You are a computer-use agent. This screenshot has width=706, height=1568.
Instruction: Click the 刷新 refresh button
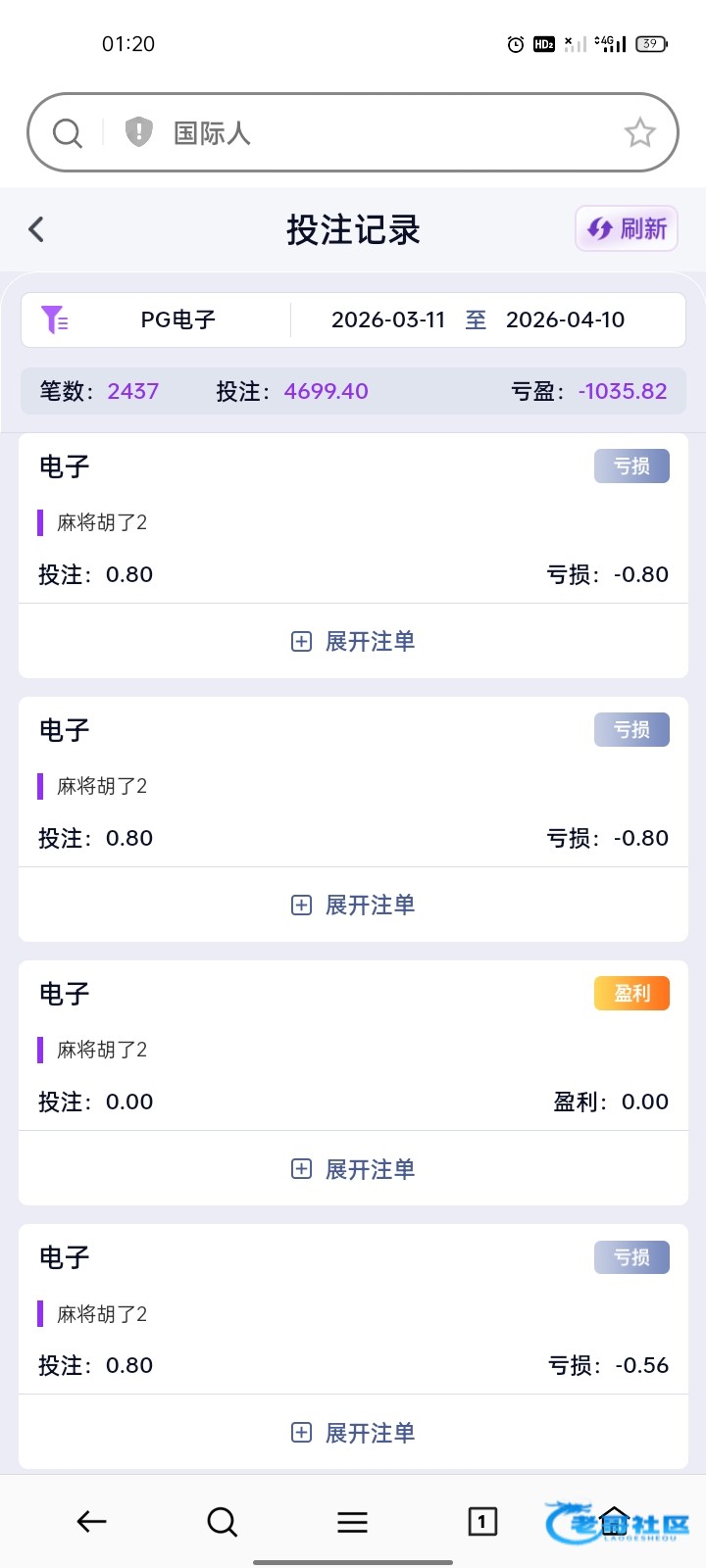pyautogui.click(x=627, y=229)
